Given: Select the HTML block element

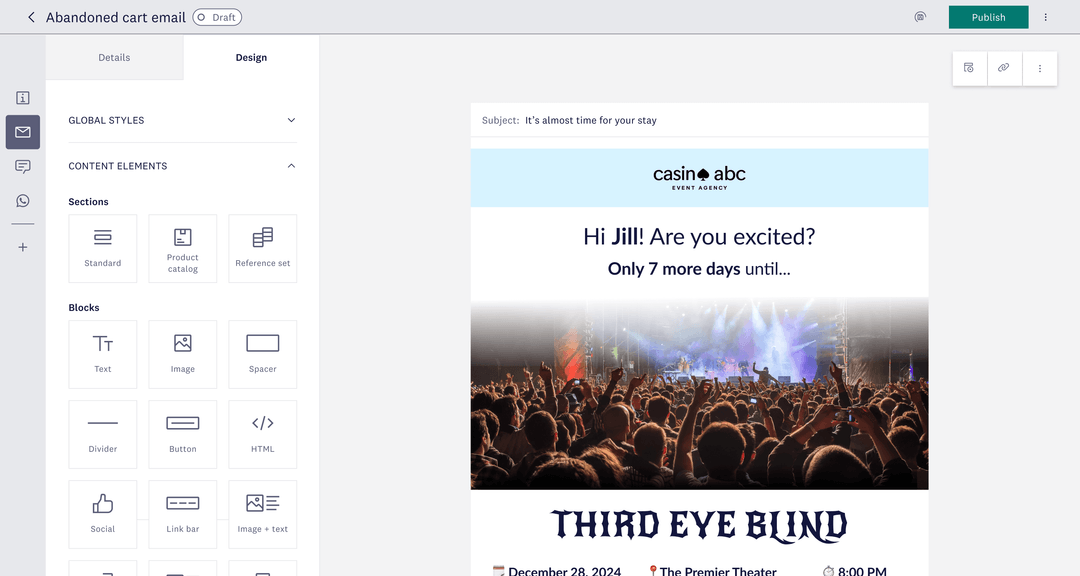Looking at the screenshot, I should pos(263,434).
